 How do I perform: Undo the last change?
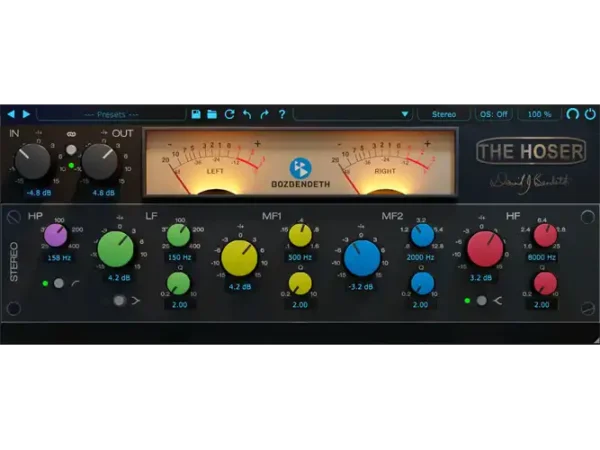click(x=247, y=114)
